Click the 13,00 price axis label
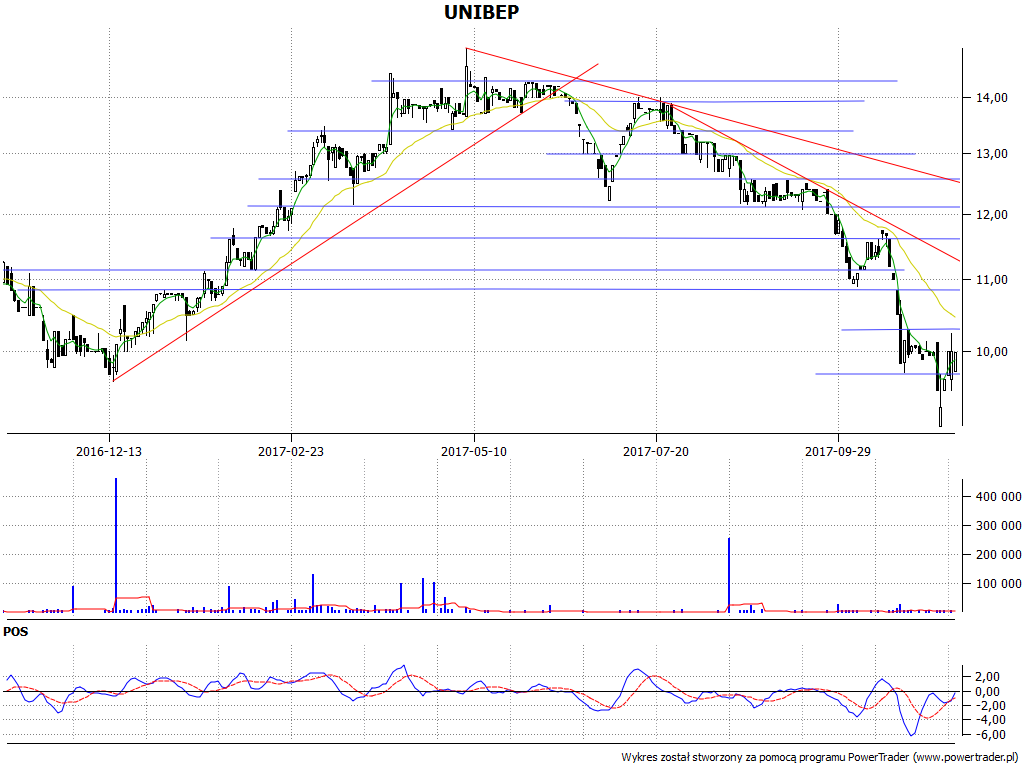 pos(991,154)
